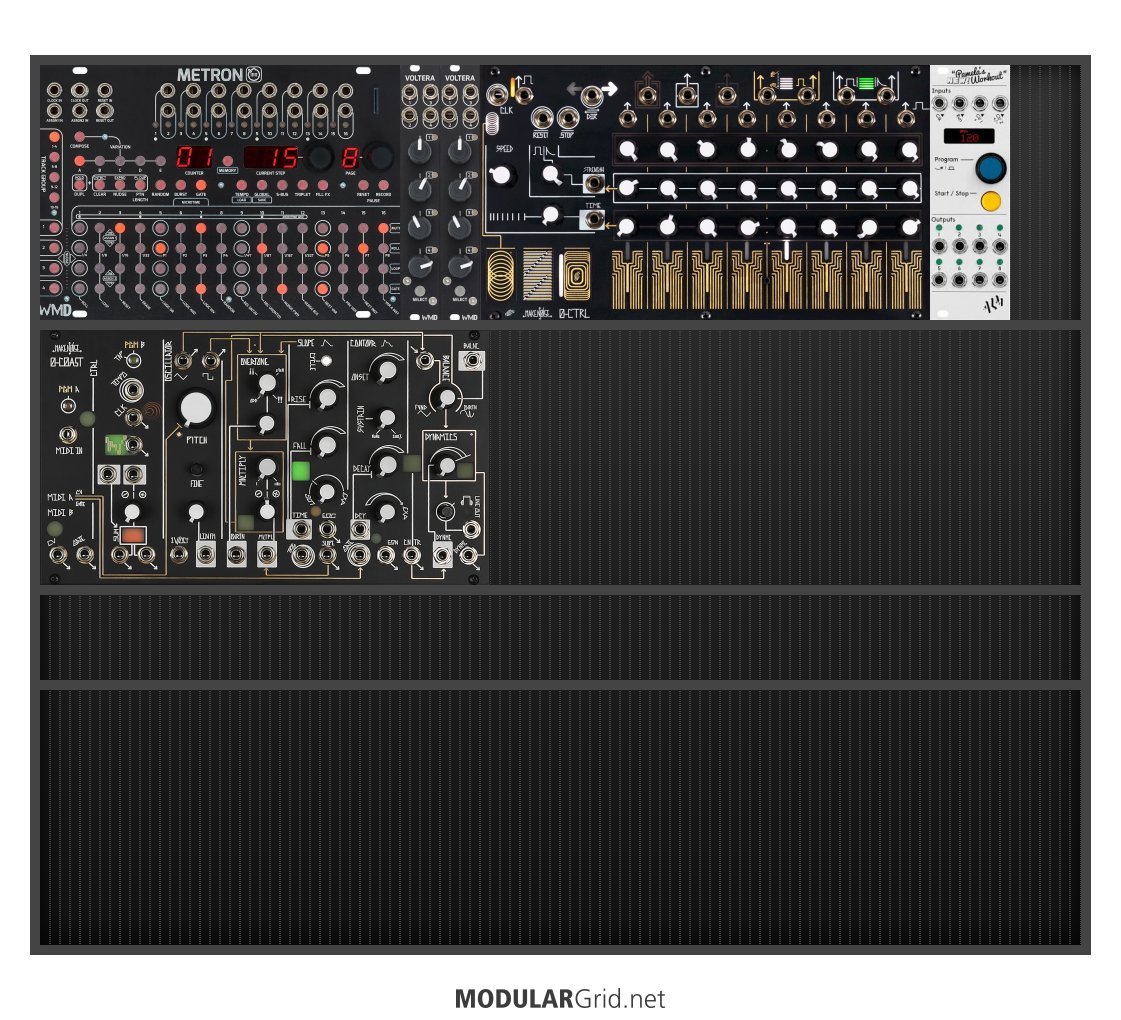Toggle lit step 3 on METRON track 1
Image resolution: width=1121 pixels, height=1020 pixels.
tap(120, 228)
